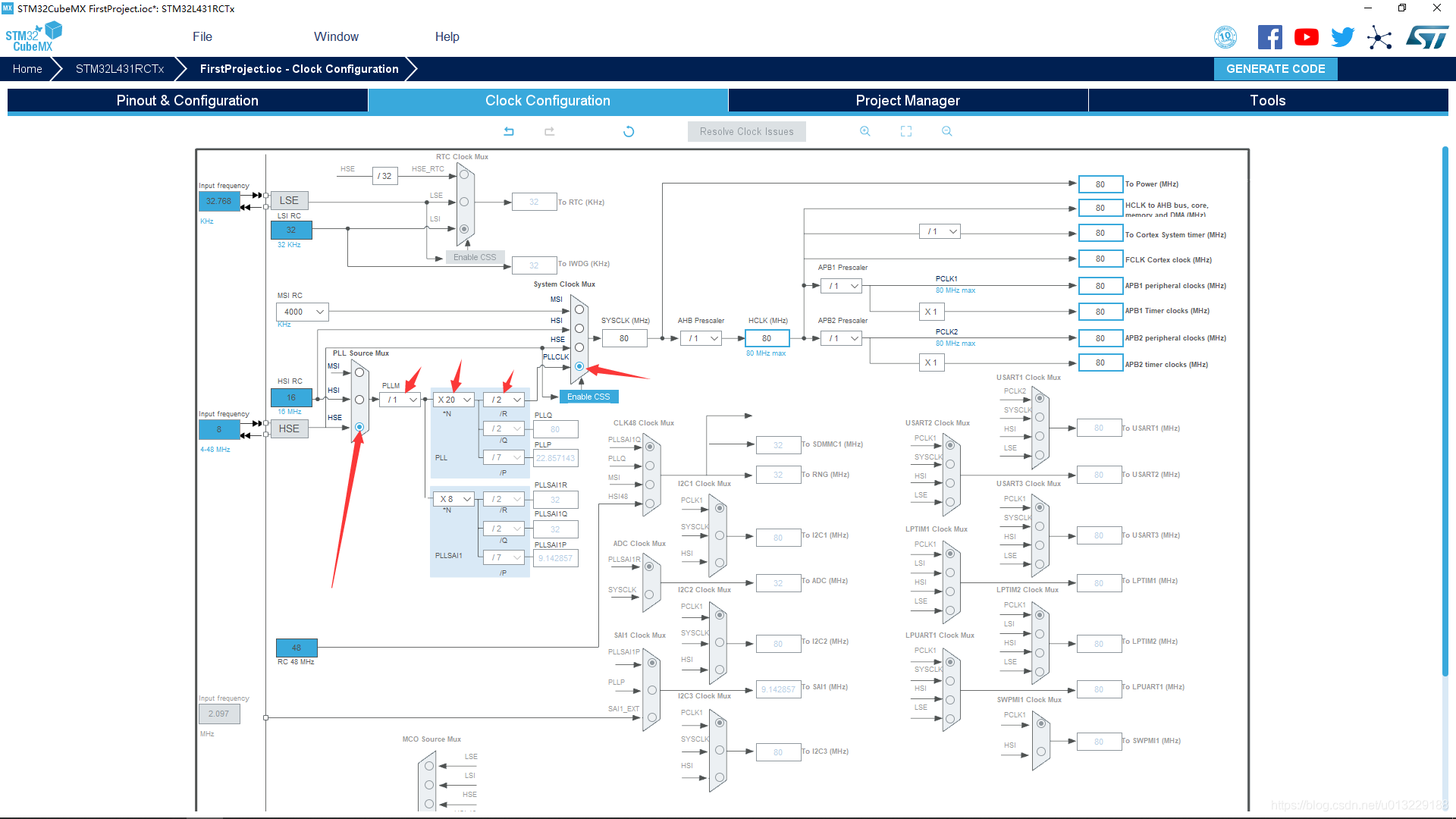The width and height of the screenshot is (1456, 819).
Task: Open Cortex System timer /1 dropdown
Action: [940, 231]
